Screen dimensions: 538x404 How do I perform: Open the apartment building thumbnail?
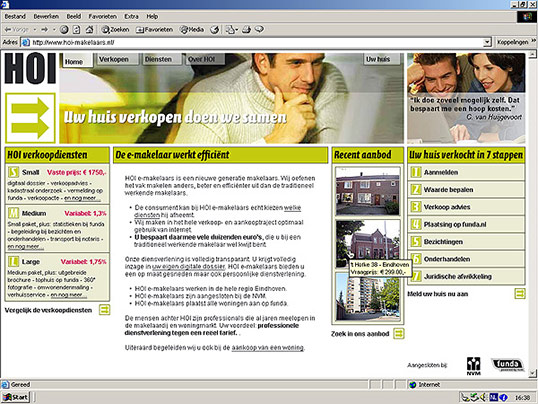(367, 297)
